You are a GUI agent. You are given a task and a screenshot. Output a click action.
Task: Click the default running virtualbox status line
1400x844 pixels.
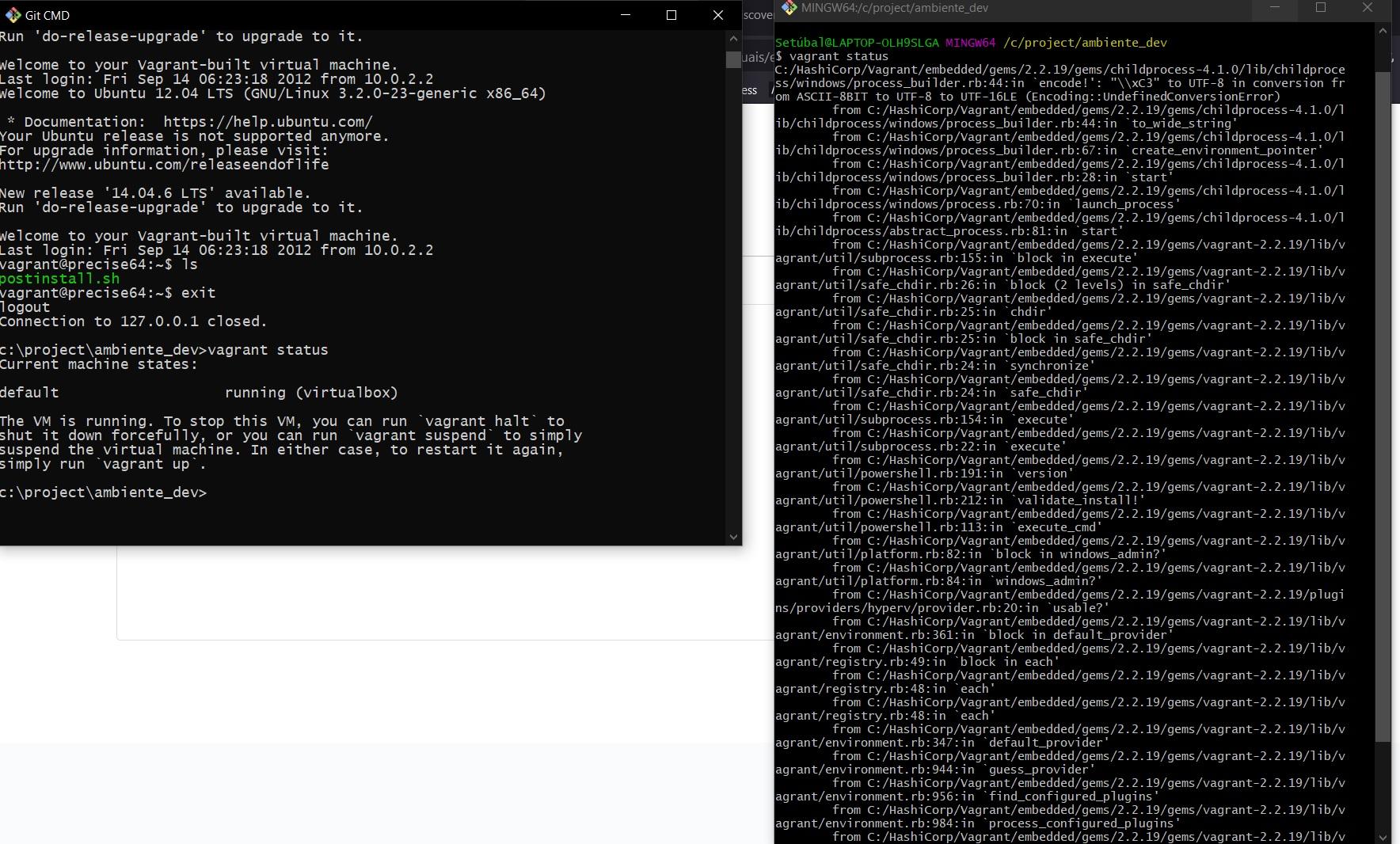pos(198,392)
